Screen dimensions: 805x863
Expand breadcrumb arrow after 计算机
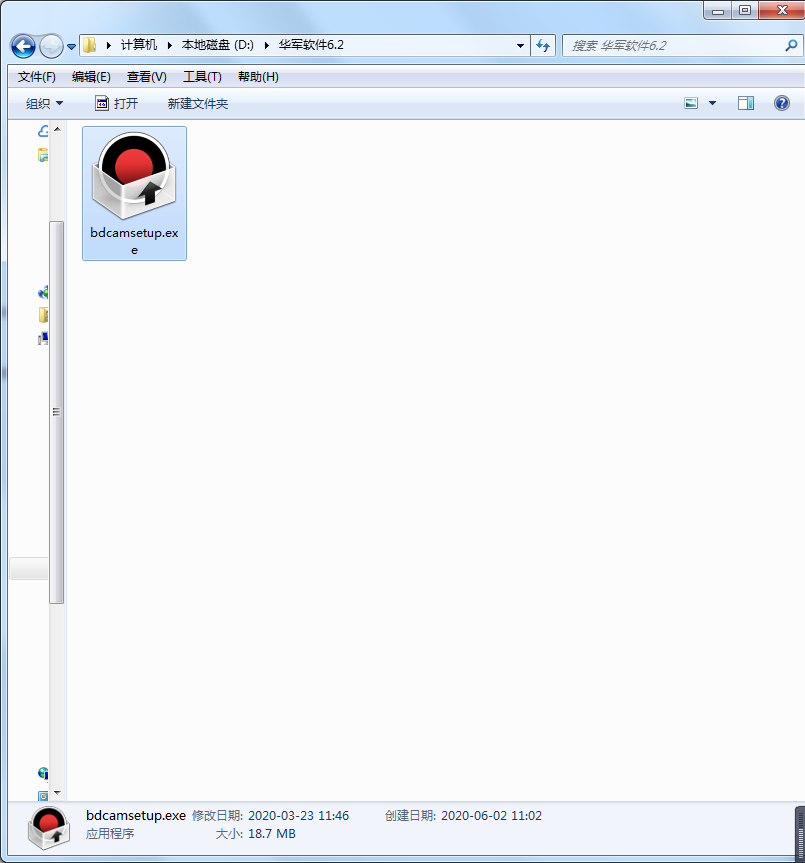point(170,45)
